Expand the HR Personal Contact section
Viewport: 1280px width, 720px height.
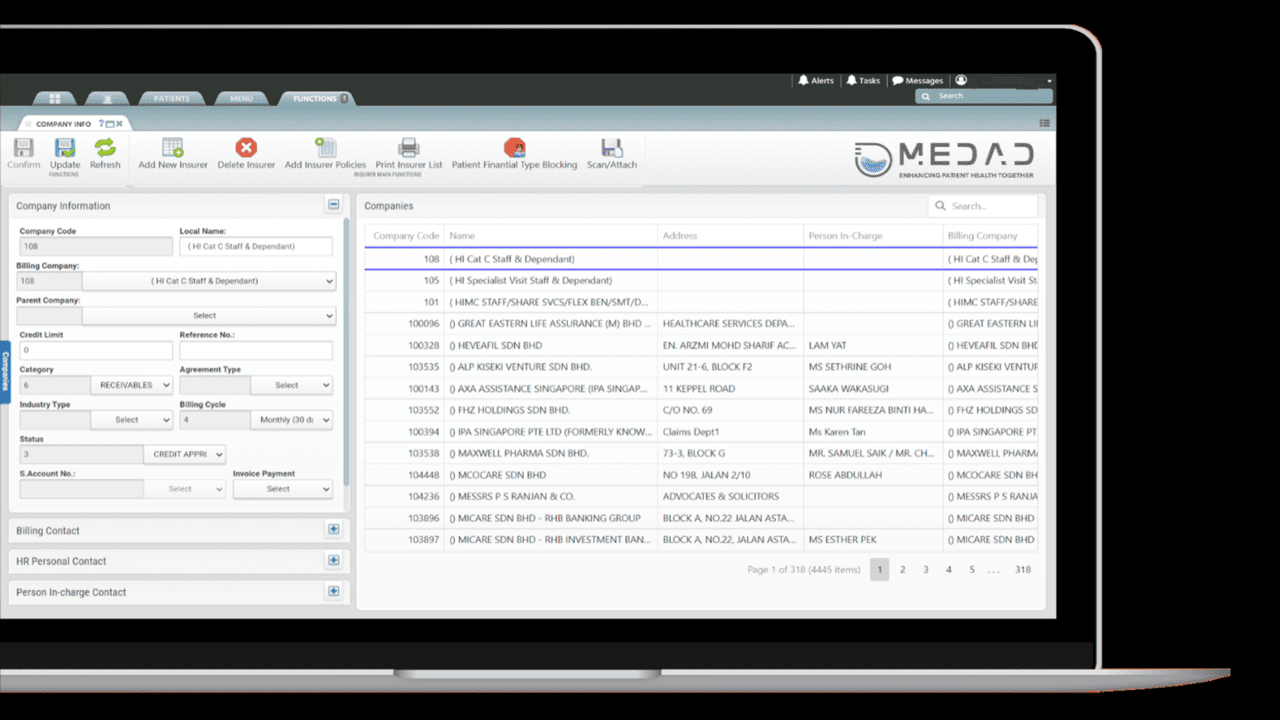point(334,561)
